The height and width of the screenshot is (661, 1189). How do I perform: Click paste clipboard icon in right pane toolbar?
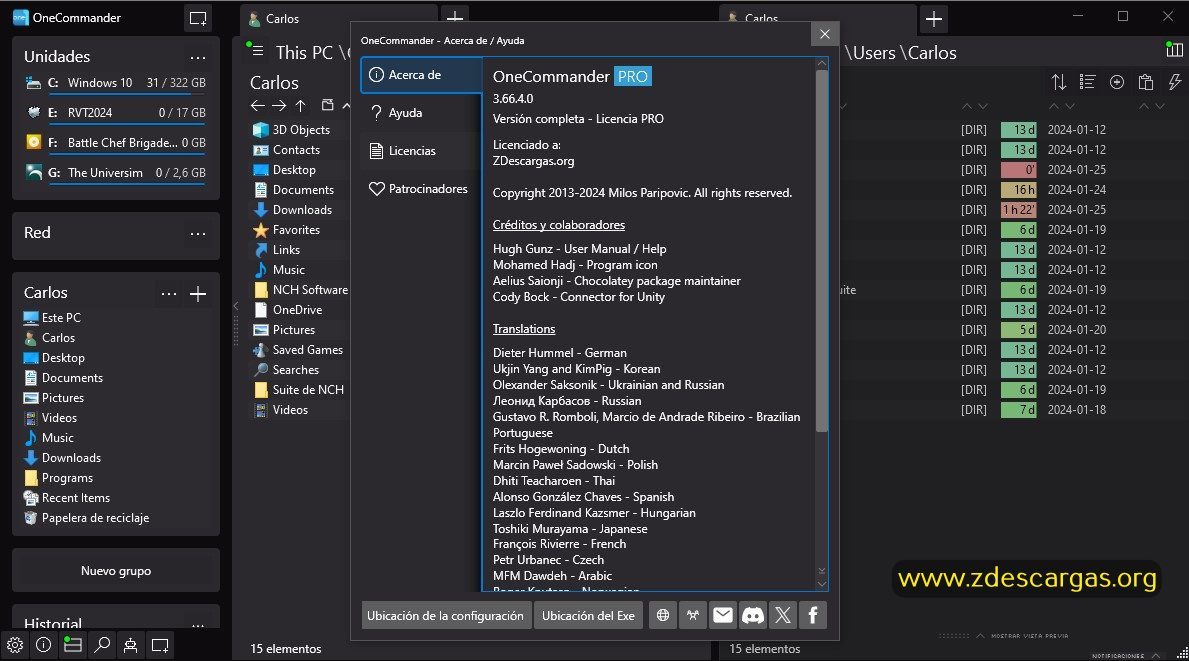[x=1146, y=82]
